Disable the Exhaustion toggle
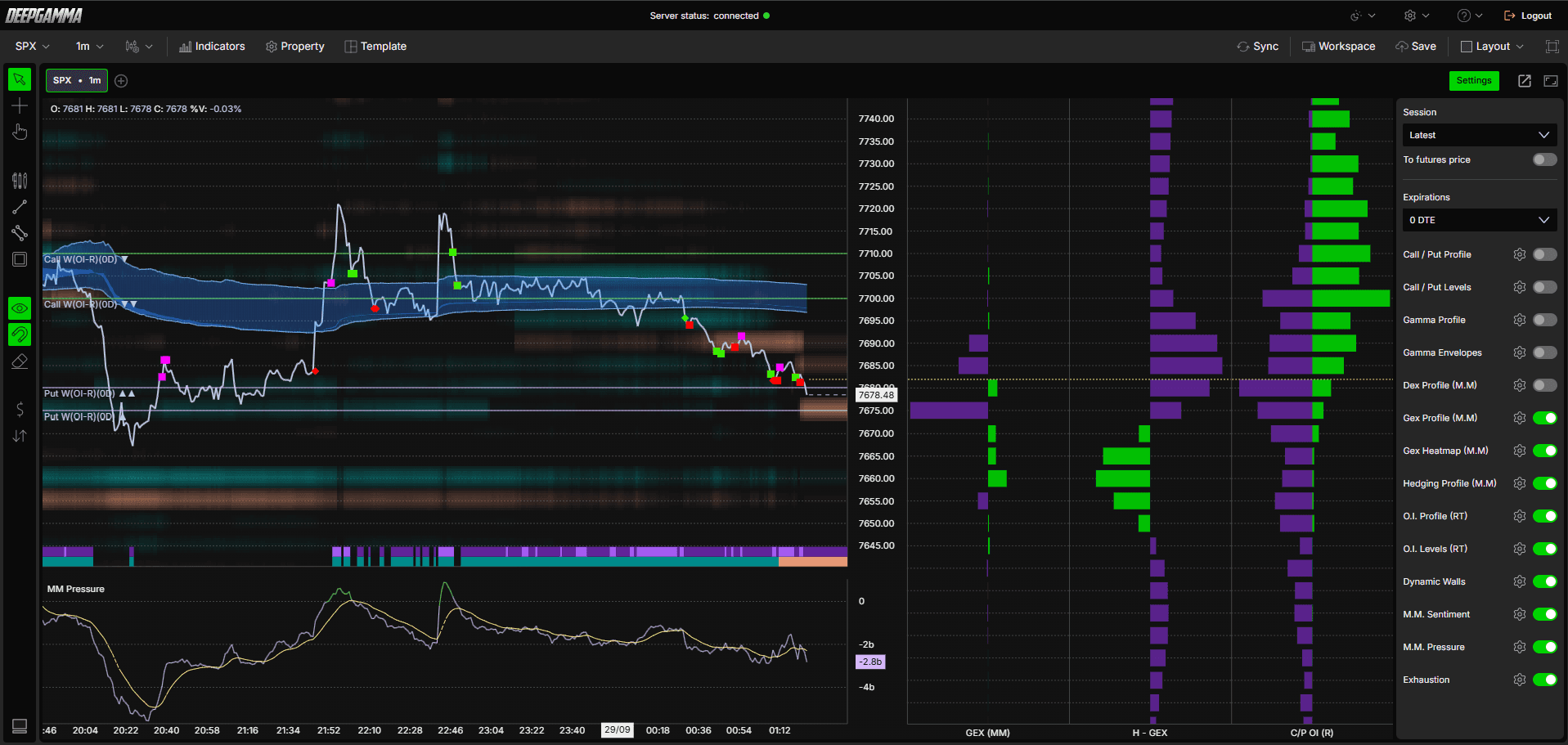1568x745 pixels. point(1545,680)
